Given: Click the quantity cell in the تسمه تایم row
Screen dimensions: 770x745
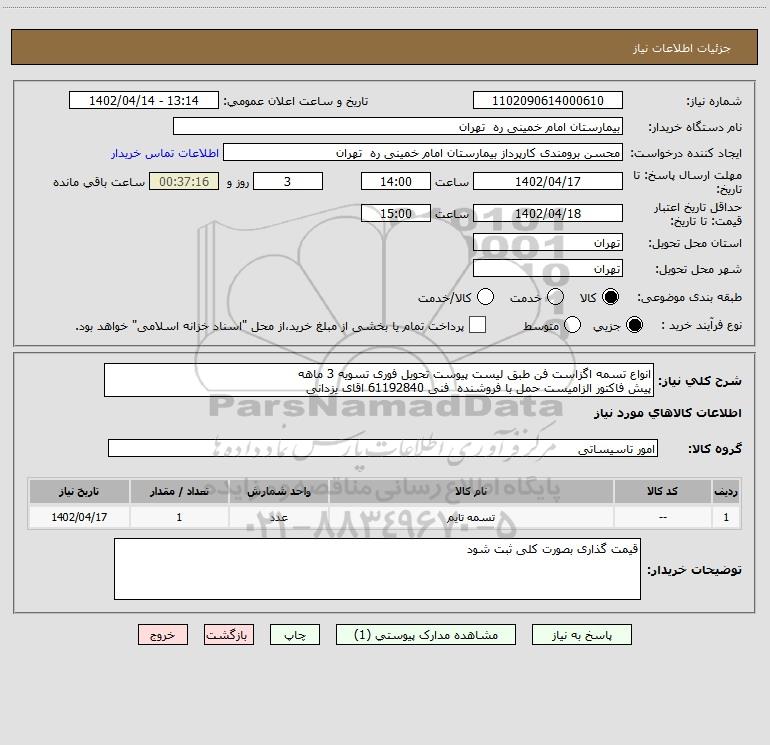Looking at the screenshot, I should 179,517.
